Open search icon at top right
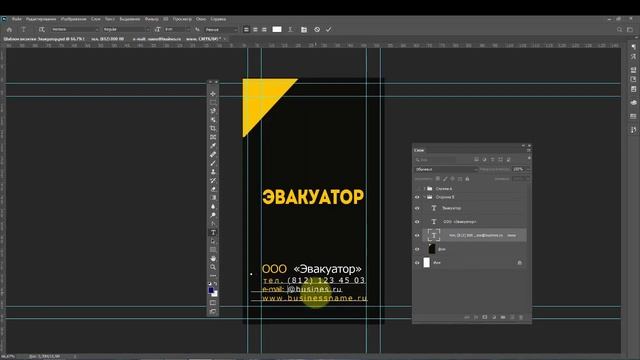The height and width of the screenshot is (360, 640). pos(620,29)
